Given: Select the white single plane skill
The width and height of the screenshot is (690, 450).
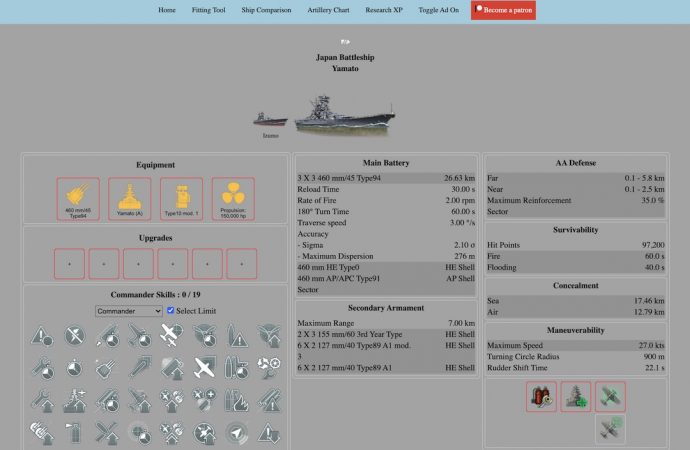Looking at the screenshot, I should click(204, 368).
